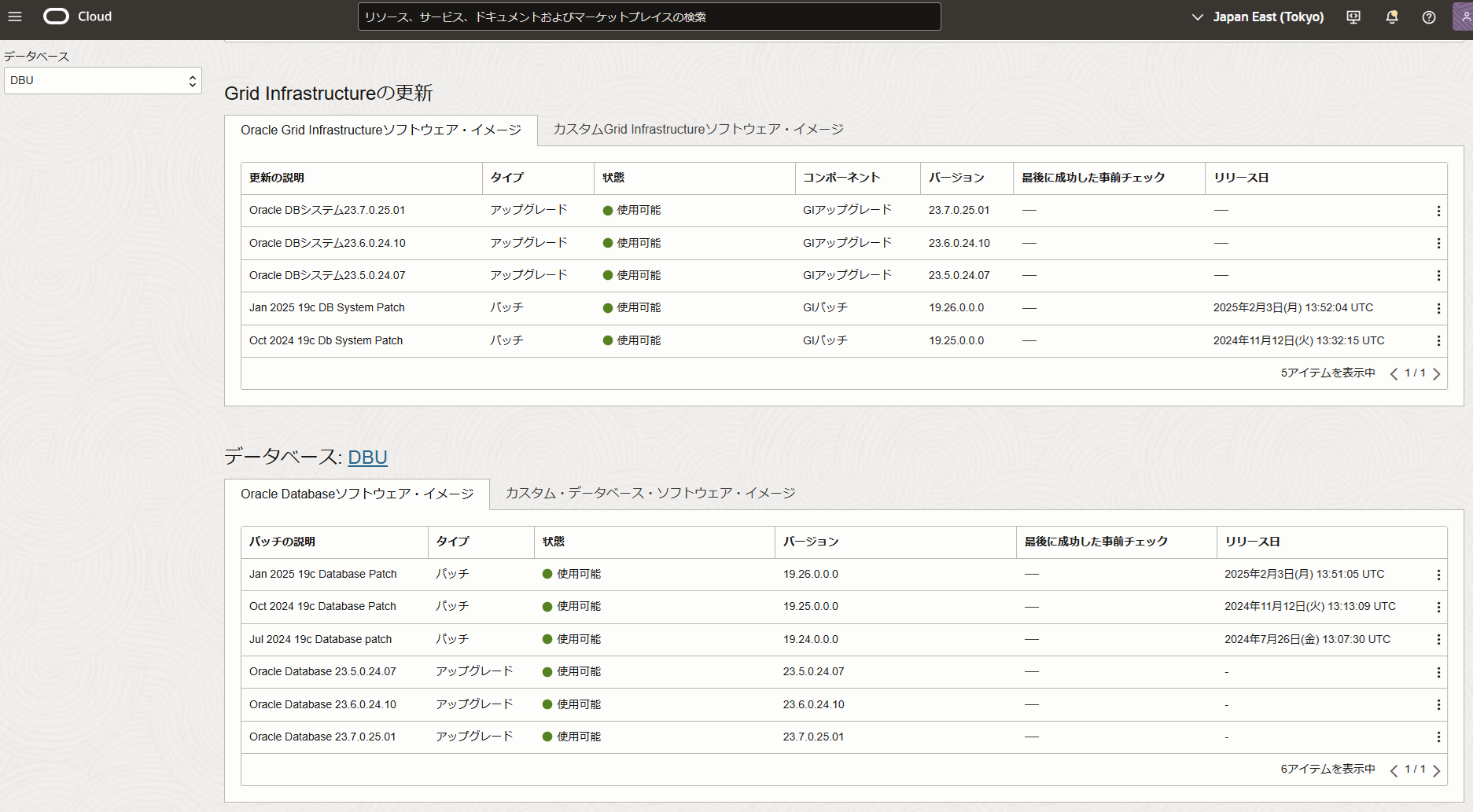This screenshot has width=1473, height=812.
Task: Go to next page in Grid Infrastructure table
Action: [x=1437, y=374]
